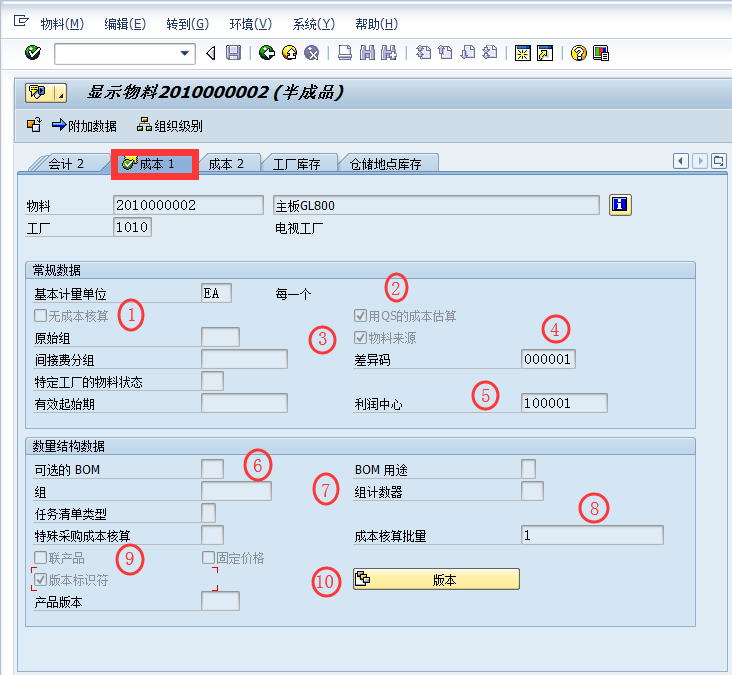Expand the title bar icon dropdown arrow
732x675 pixels.
tap(61, 93)
